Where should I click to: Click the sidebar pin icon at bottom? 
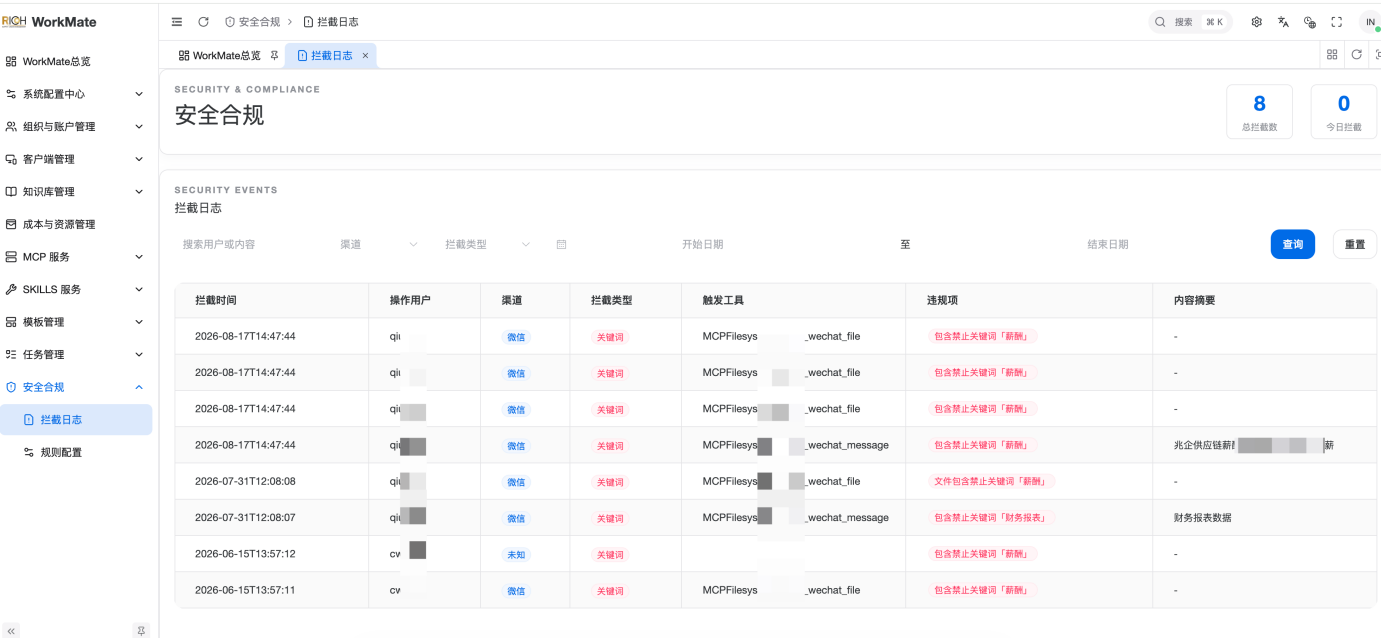[141, 631]
